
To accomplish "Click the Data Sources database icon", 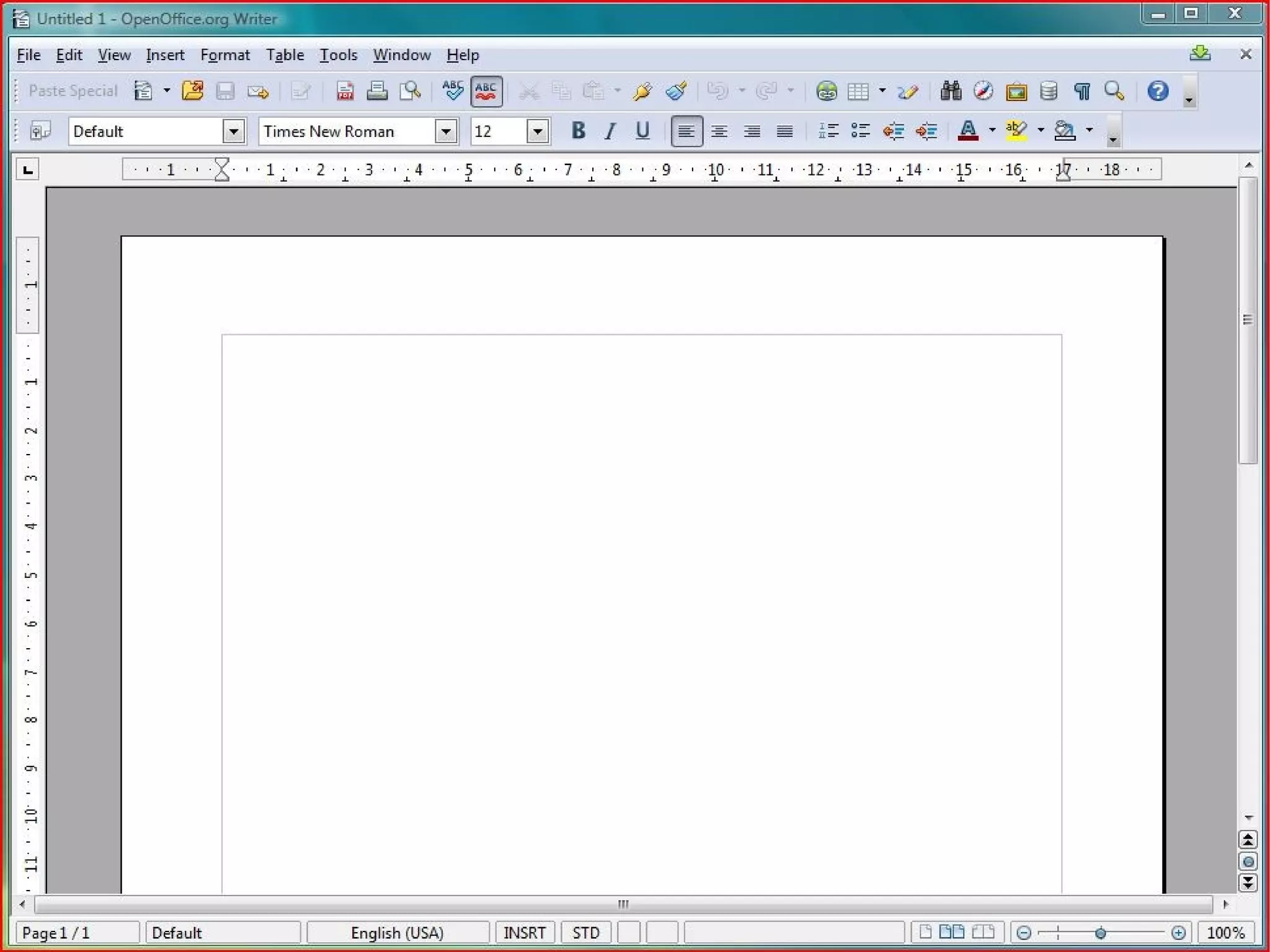I will (1049, 92).
